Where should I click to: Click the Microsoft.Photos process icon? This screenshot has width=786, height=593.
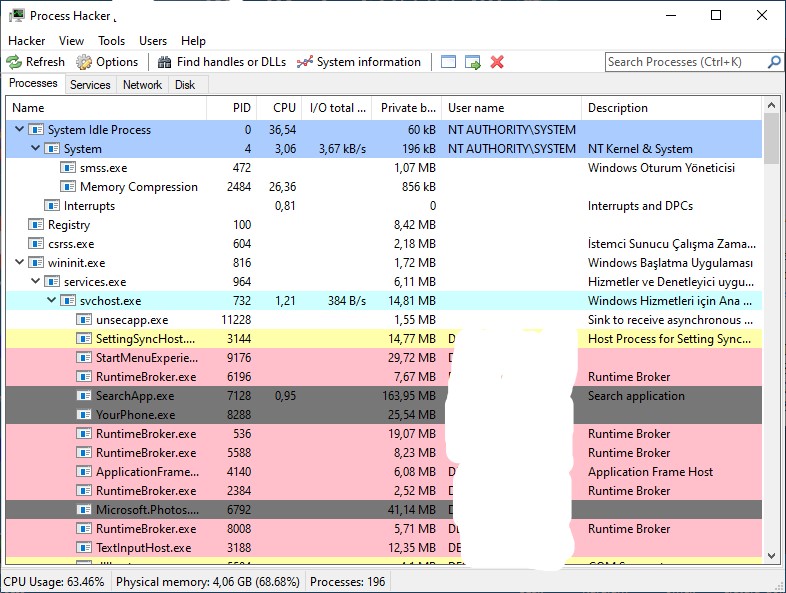tap(84, 510)
